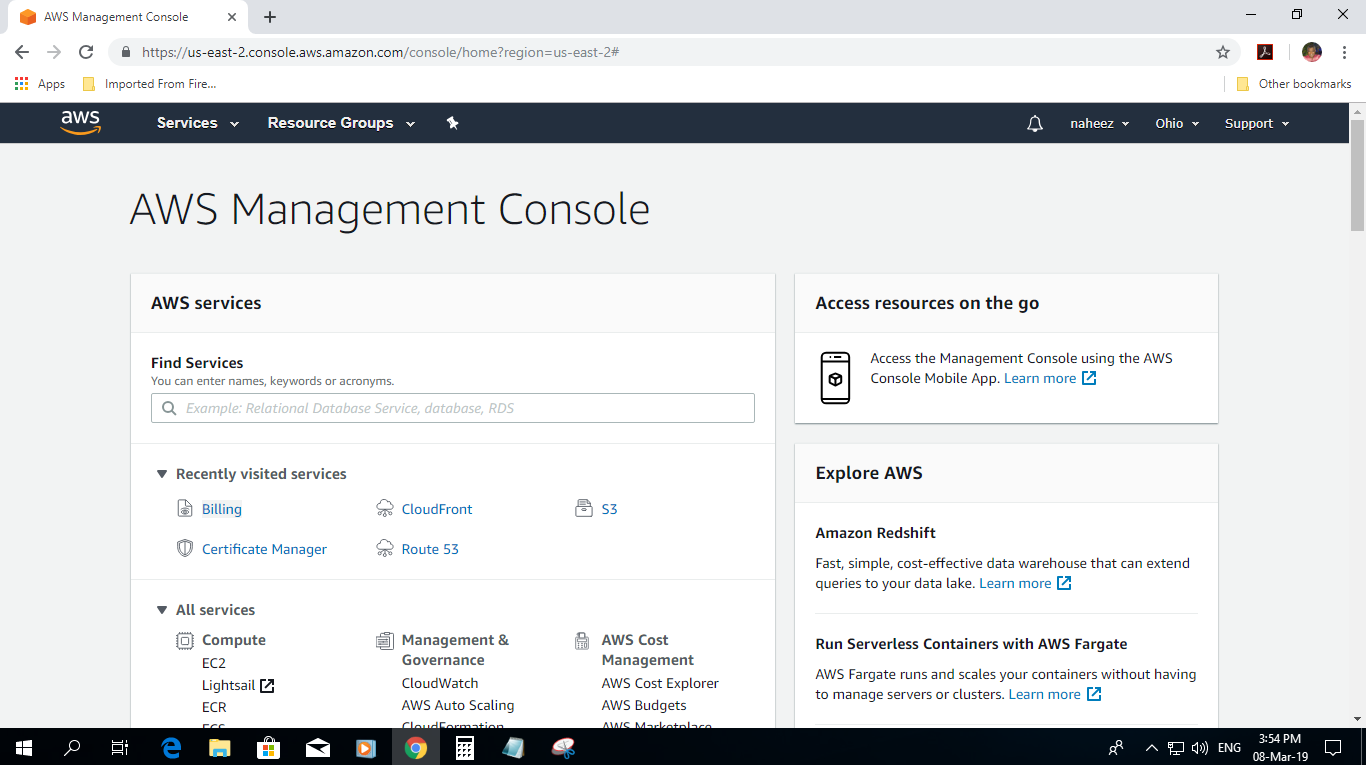Image resolution: width=1366 pixels, height=765 pixels.
Task: Open the EC2 service link
Action: (x=214, y=663)
